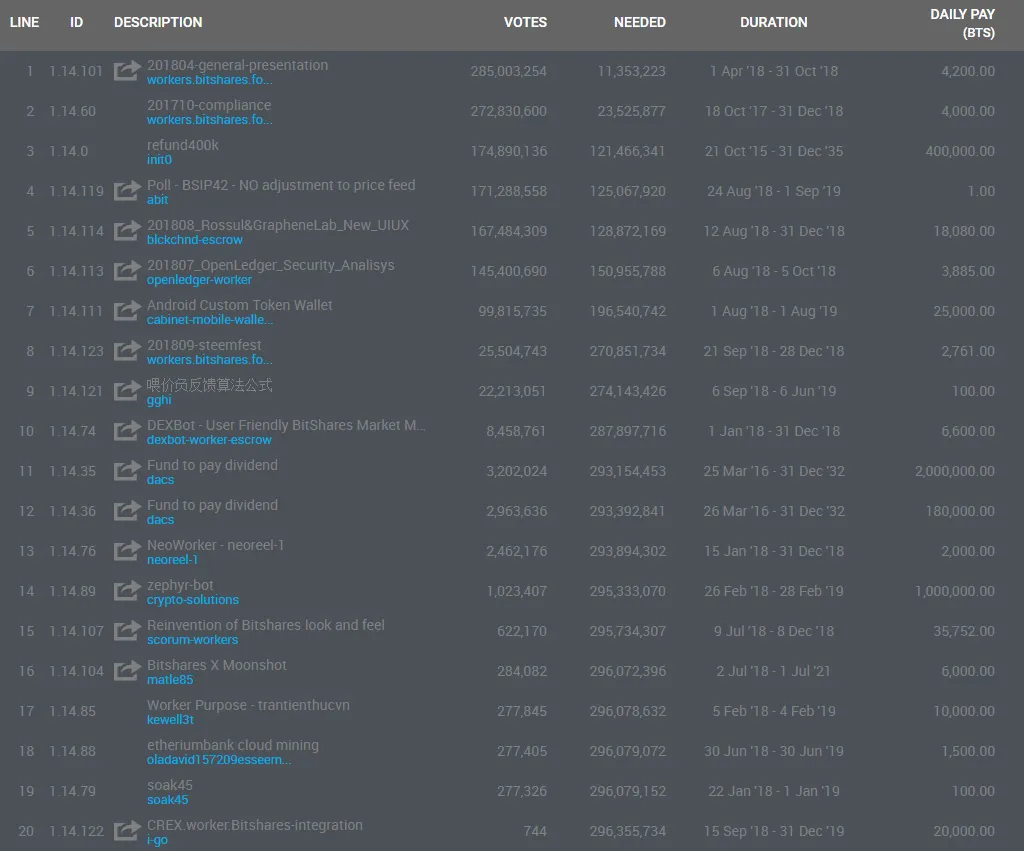Viewport: 1024px width, 851px height.
Task: Sort by DESCRIPTION column header
Action: coord(158,22)
